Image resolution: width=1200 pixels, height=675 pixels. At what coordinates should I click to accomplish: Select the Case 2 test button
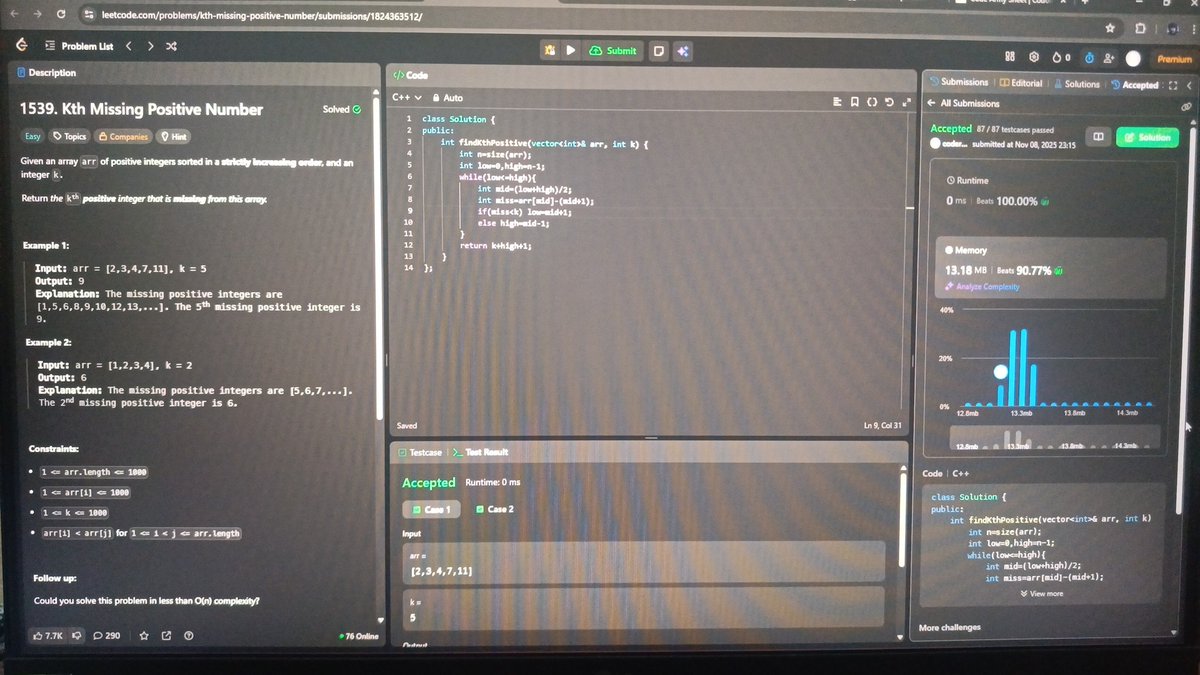(x=495, y=509)
